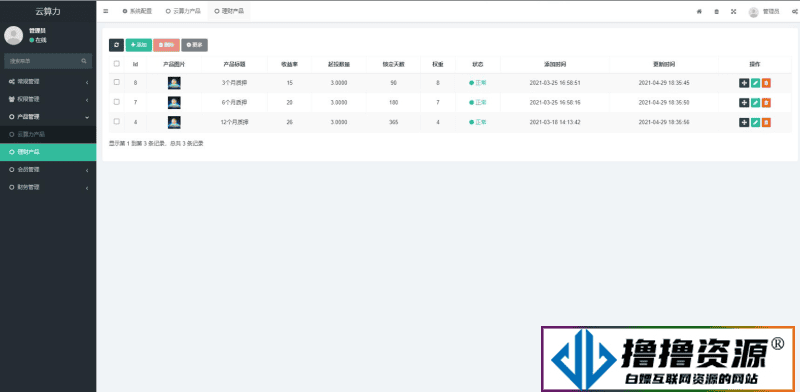Tick the select-all checkbox in the table header

click(x=117, y=64)
